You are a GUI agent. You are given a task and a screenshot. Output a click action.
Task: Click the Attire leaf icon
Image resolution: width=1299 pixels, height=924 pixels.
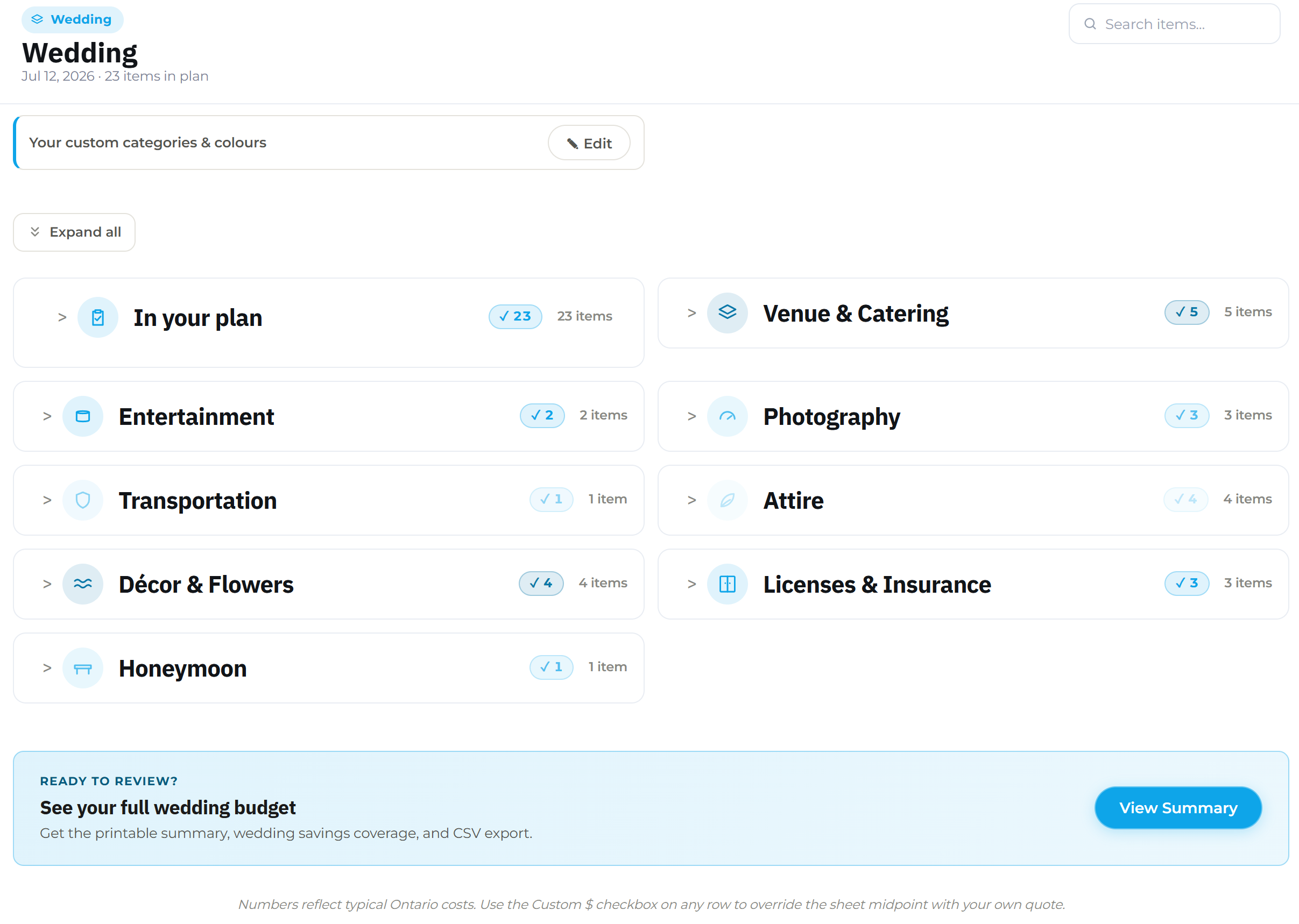[727, 500]
